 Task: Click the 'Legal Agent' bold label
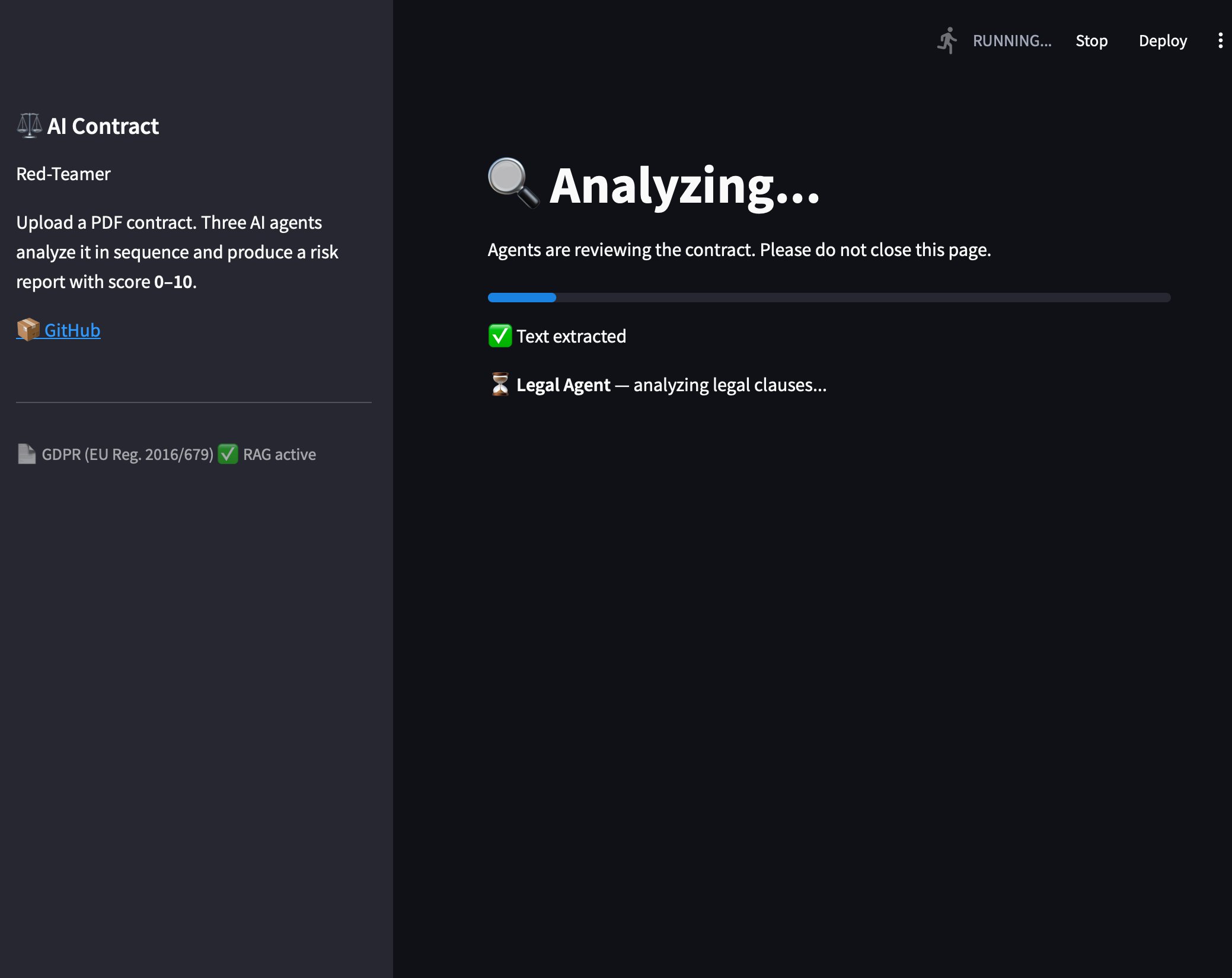pyautogui.click(x=563, y=385)
